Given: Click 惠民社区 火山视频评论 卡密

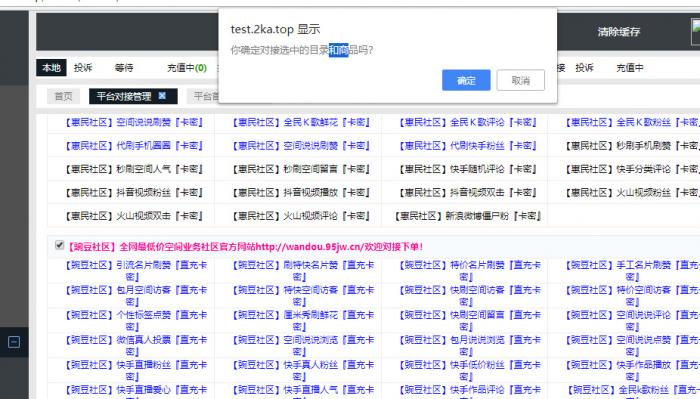Looking at the screenshot, I should pos(301,216).
